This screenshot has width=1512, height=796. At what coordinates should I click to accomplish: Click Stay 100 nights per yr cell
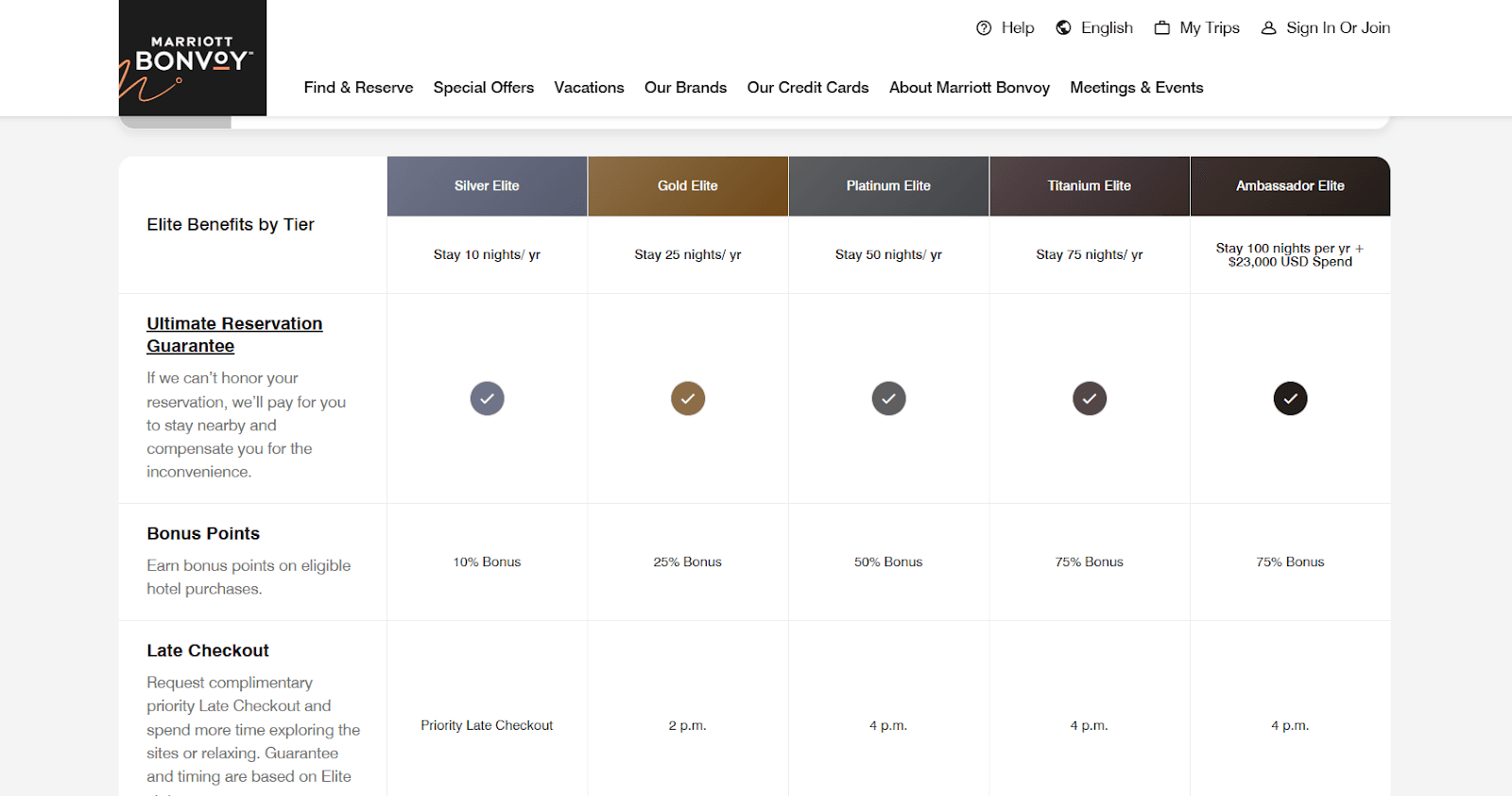(x=1291, y=255)
